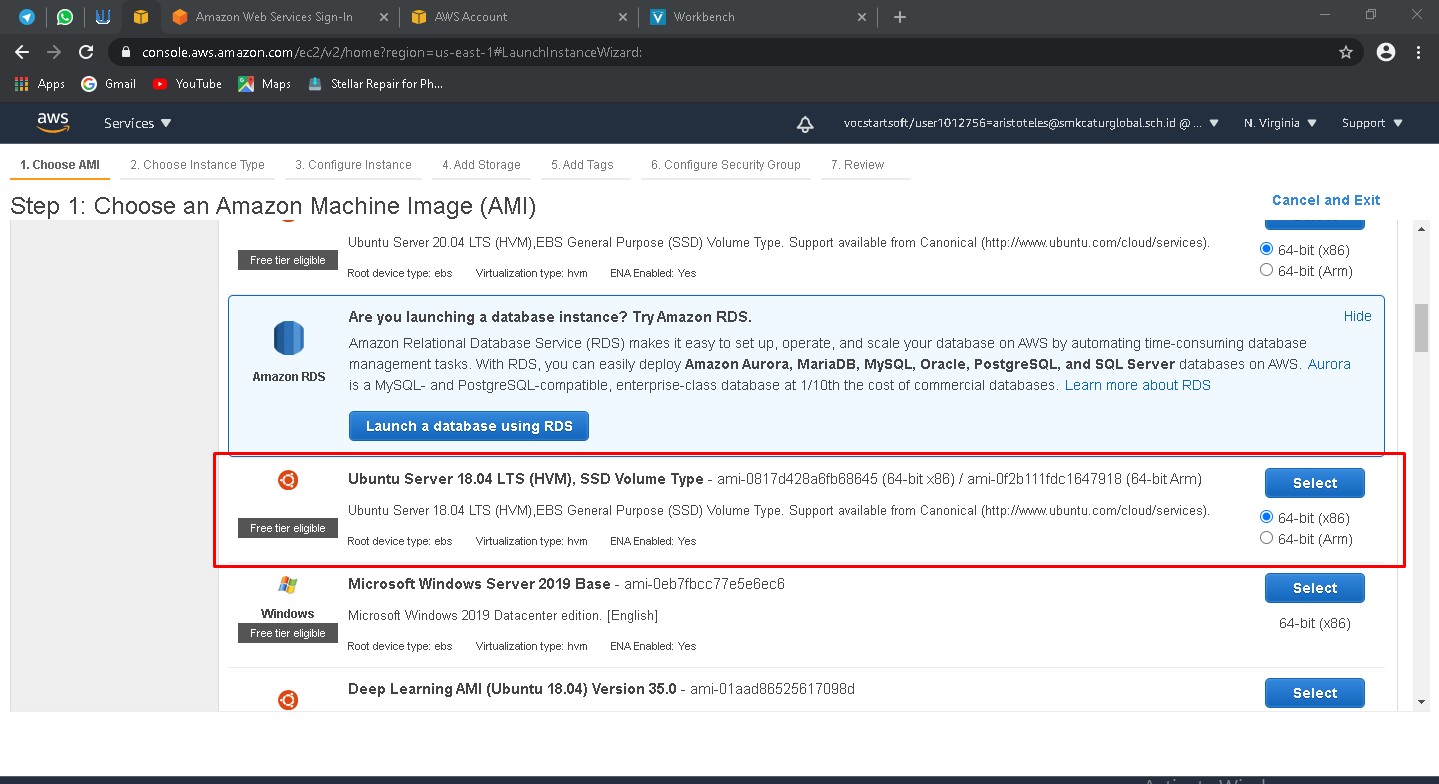Go to 5. Add Tags step
The height and width of the screenshot is (784, 1439).
[x=582, y=165]
